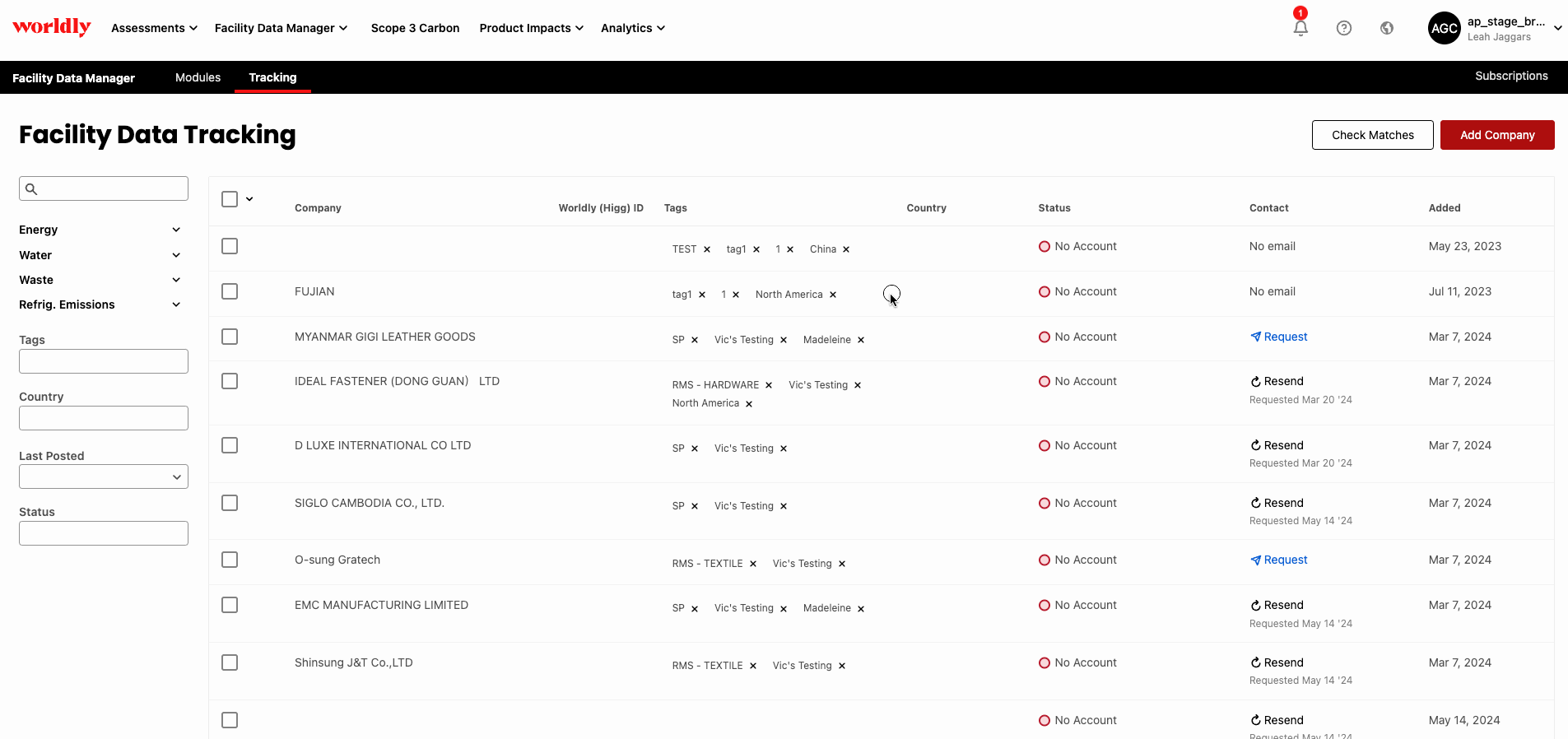Remove the China tag
The height and width of the screenshot is (739, 1568).
[846, 249]
